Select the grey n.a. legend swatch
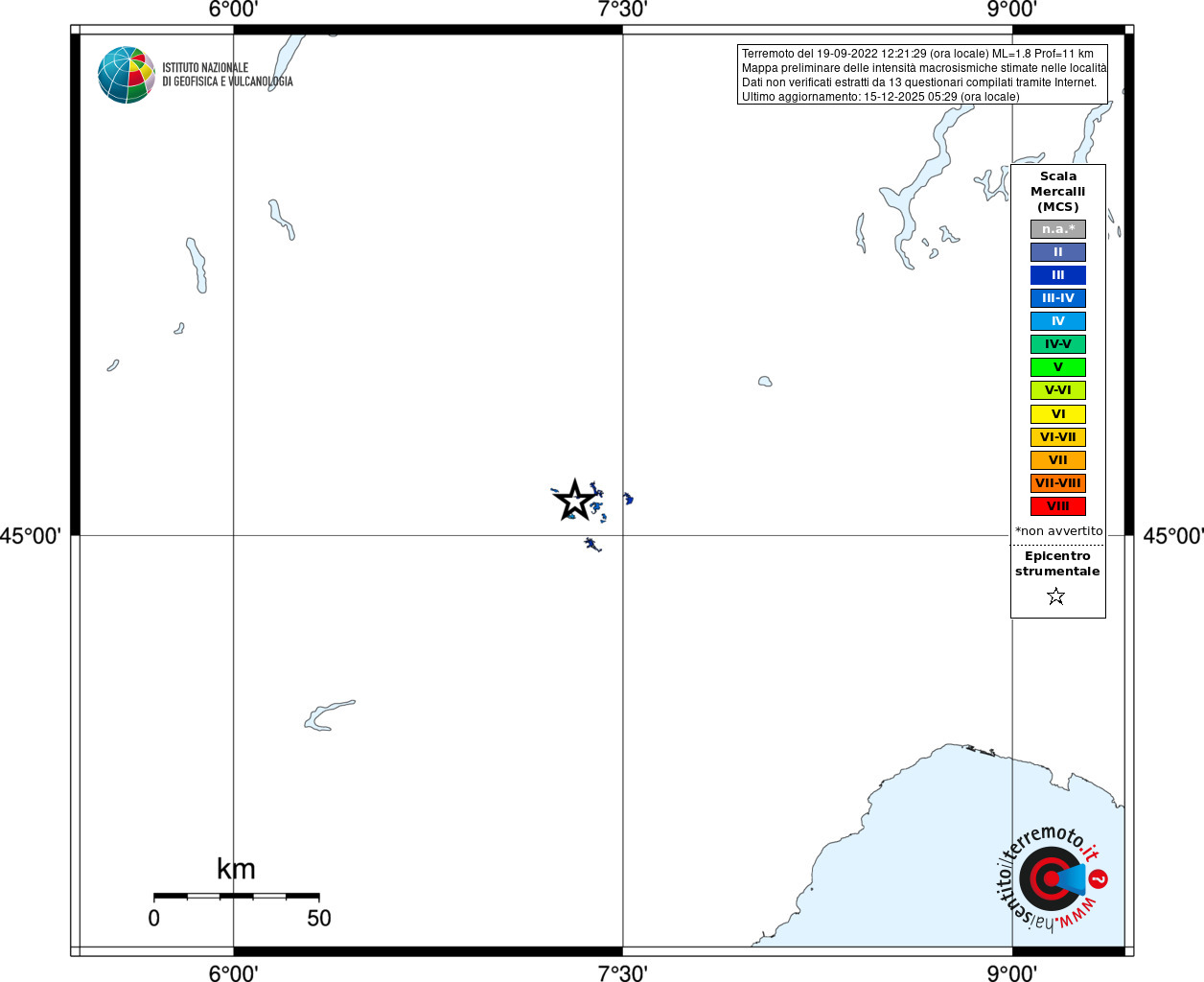The image size is (1204, 982). [1058, 229]
